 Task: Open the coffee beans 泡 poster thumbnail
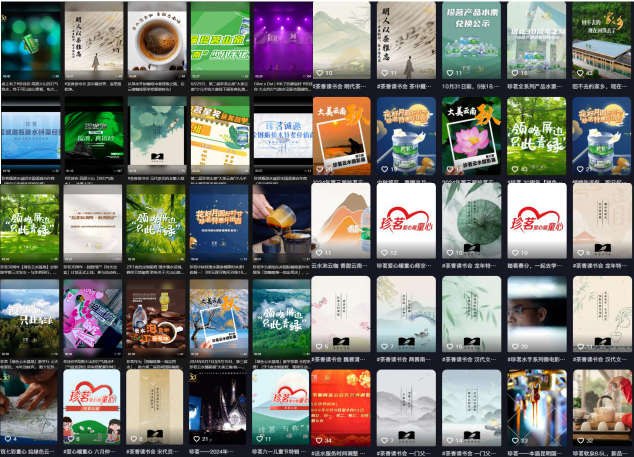(x=156, y=318)
